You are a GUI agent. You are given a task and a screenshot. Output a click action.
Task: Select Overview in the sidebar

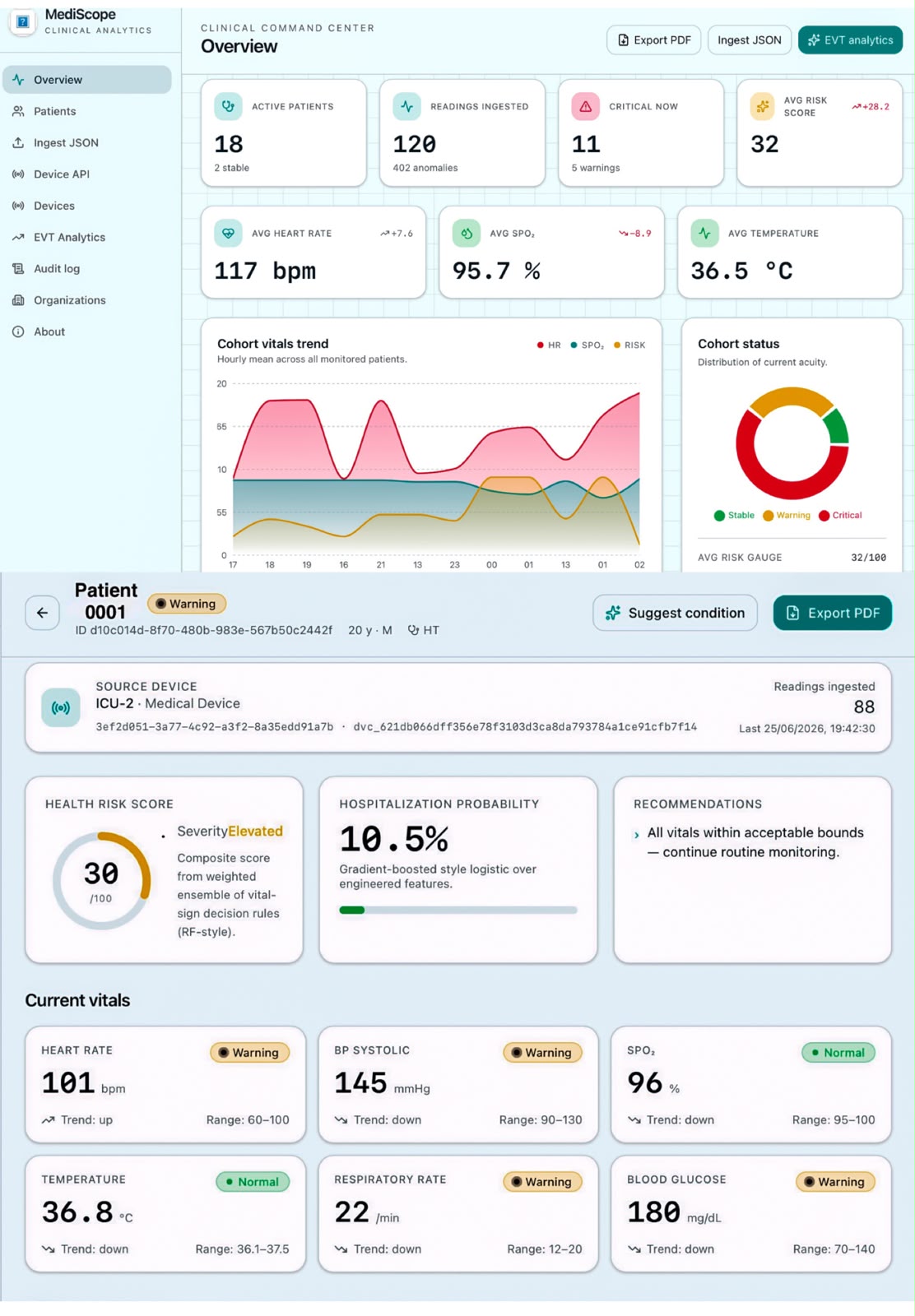pos(87,80)
